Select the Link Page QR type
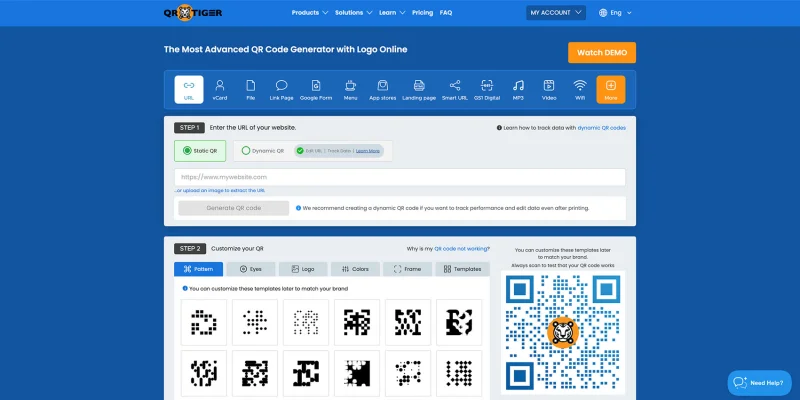Viewport: 800px width, 400px height. coord(282,90)
